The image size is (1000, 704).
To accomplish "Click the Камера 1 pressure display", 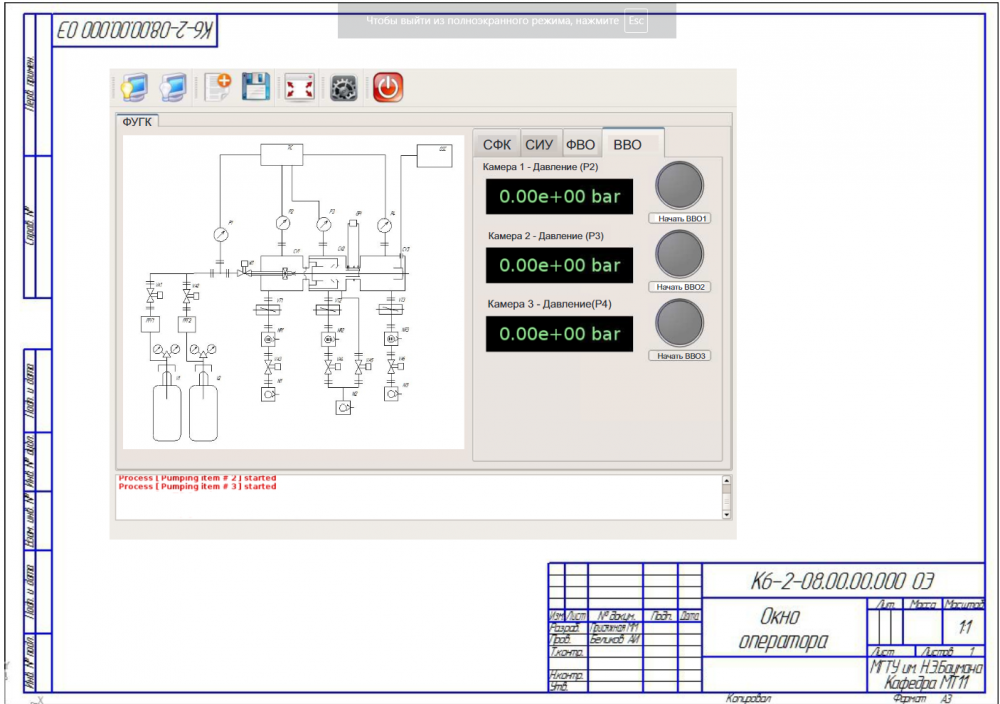I will click(x=560, y=197).
